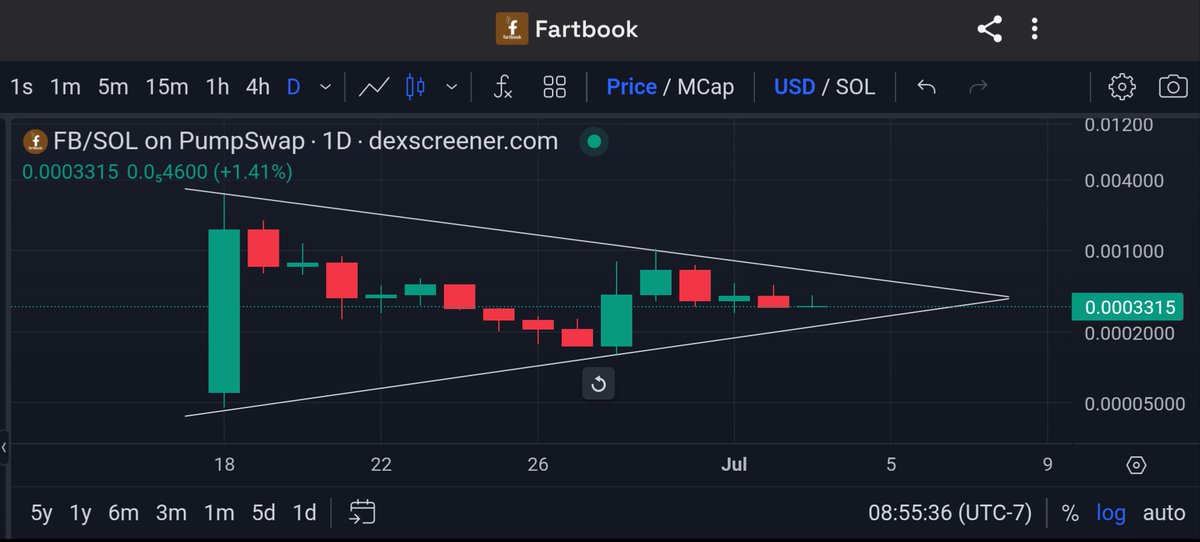The height and width of the screenshot is (542, 1200).
Task: Tap the share icon in header
Action: [989, 29]
